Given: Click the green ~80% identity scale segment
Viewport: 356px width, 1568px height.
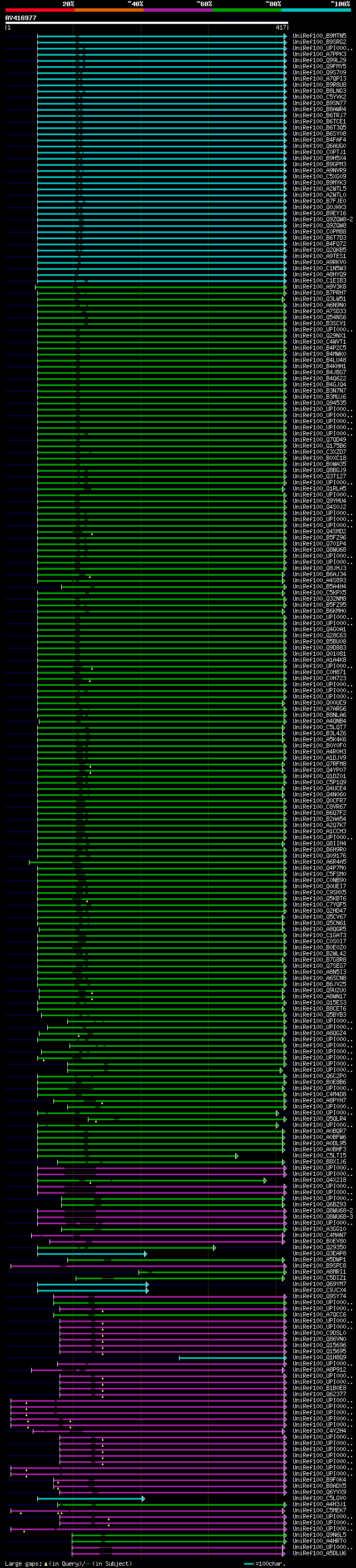Looking at the screenshot, I should [247, 10].
